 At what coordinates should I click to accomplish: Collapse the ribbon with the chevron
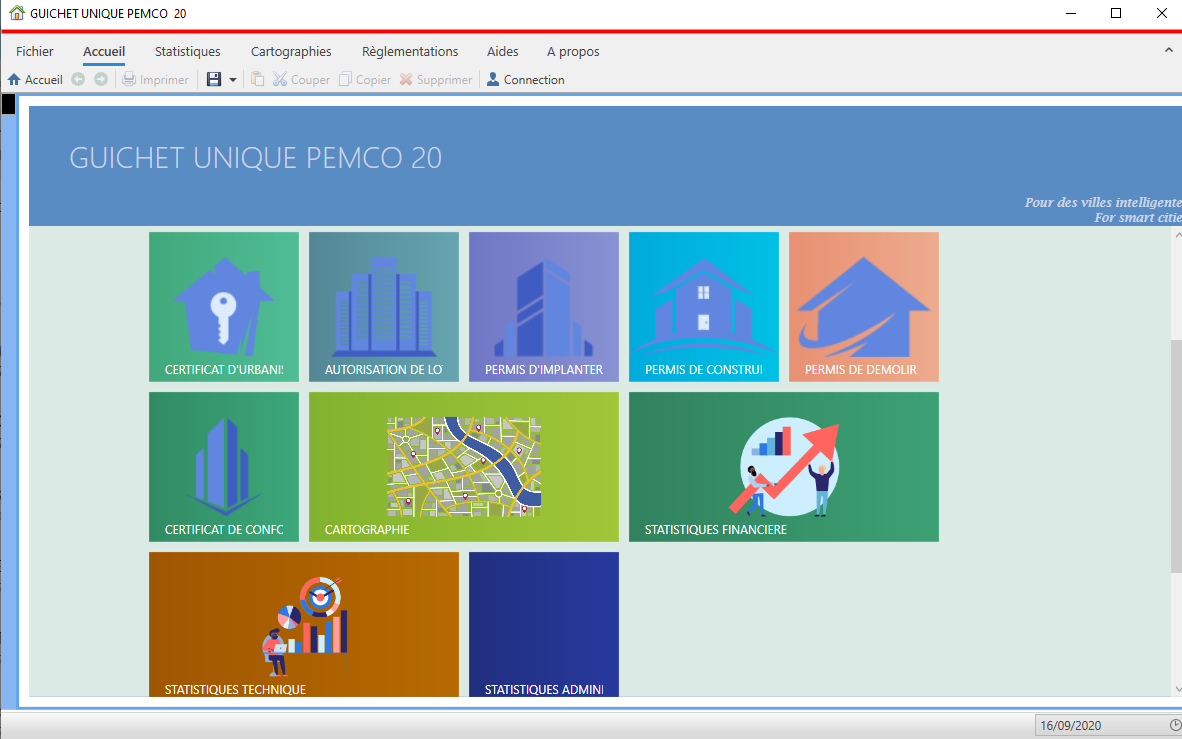(x=1169, y=51)
